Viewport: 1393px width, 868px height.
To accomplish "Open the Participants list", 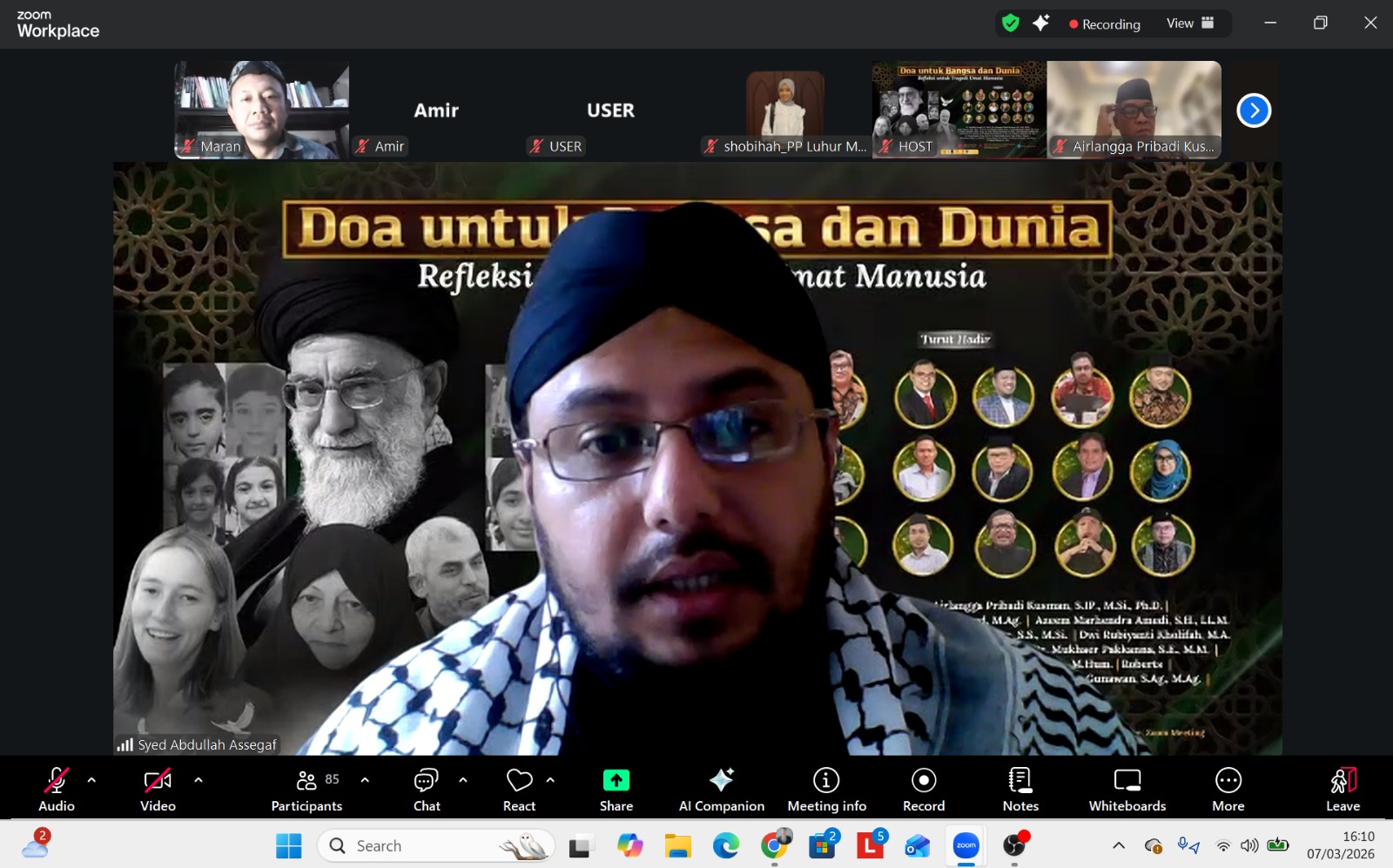I will click(x=306, y=789).
